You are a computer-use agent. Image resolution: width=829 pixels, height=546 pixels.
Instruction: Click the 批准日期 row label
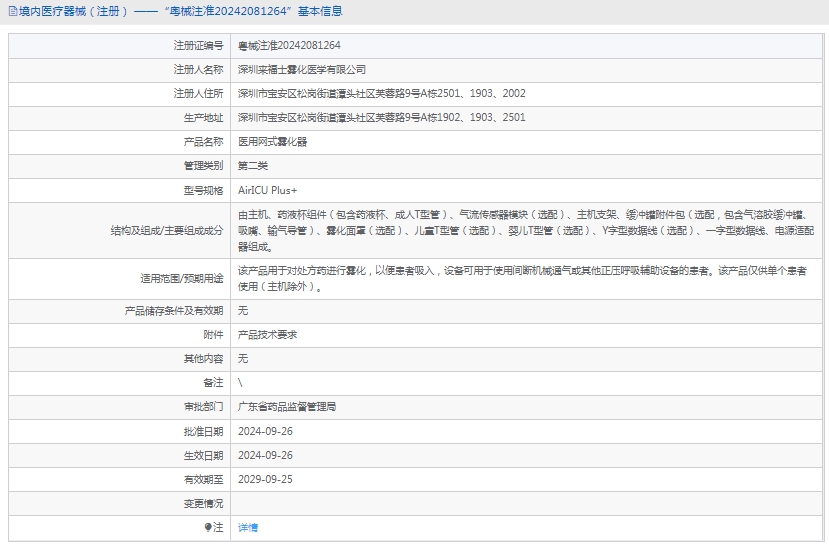203,431
